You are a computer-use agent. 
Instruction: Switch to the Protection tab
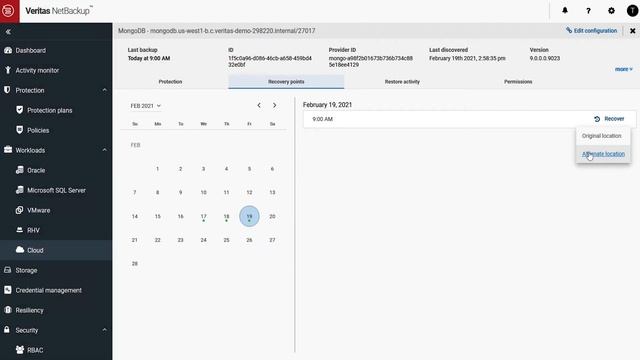pyautogui.click(x=170, y=82)
